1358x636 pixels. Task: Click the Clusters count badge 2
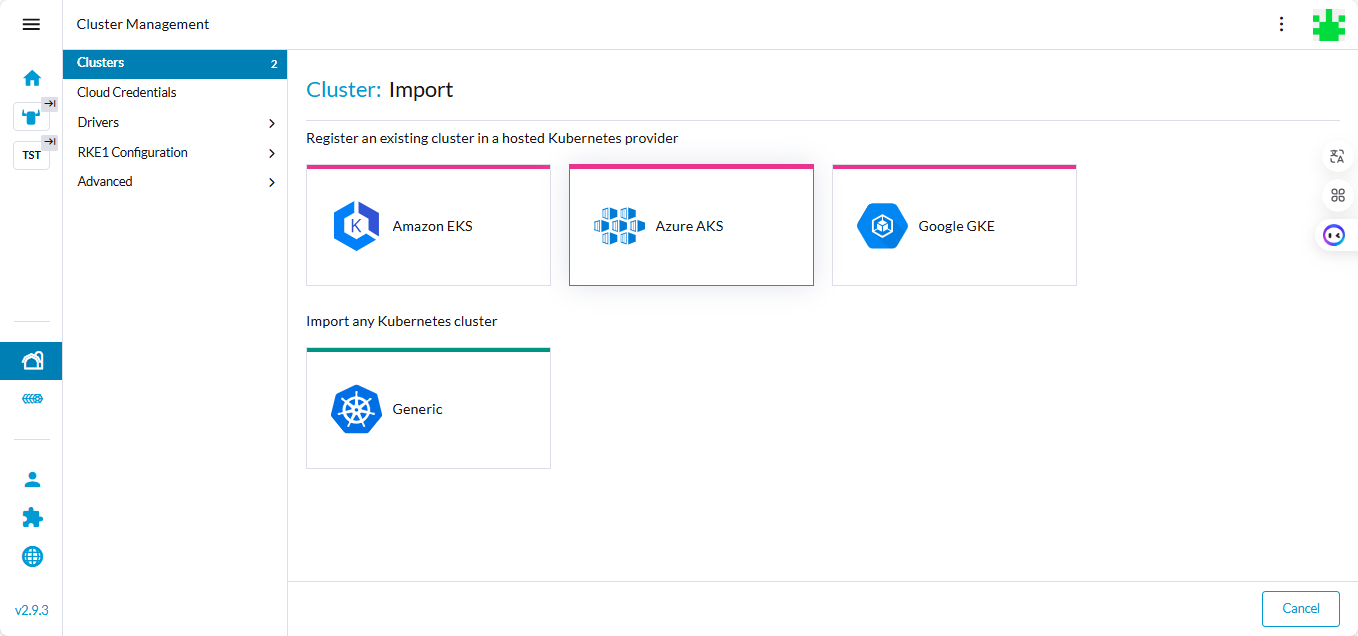point(274,65)
